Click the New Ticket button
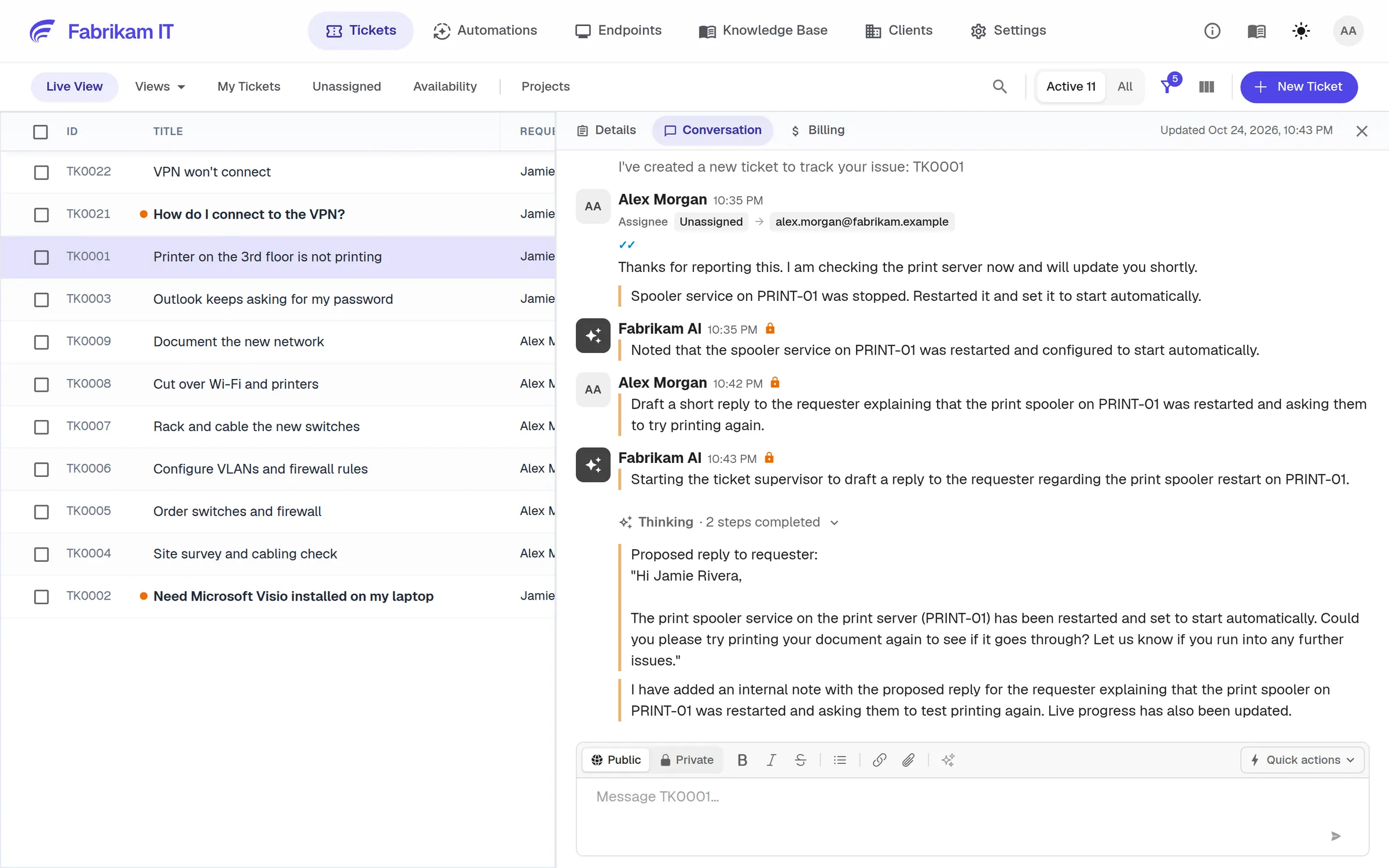The image size is (1389, 868). point(1299,87)
